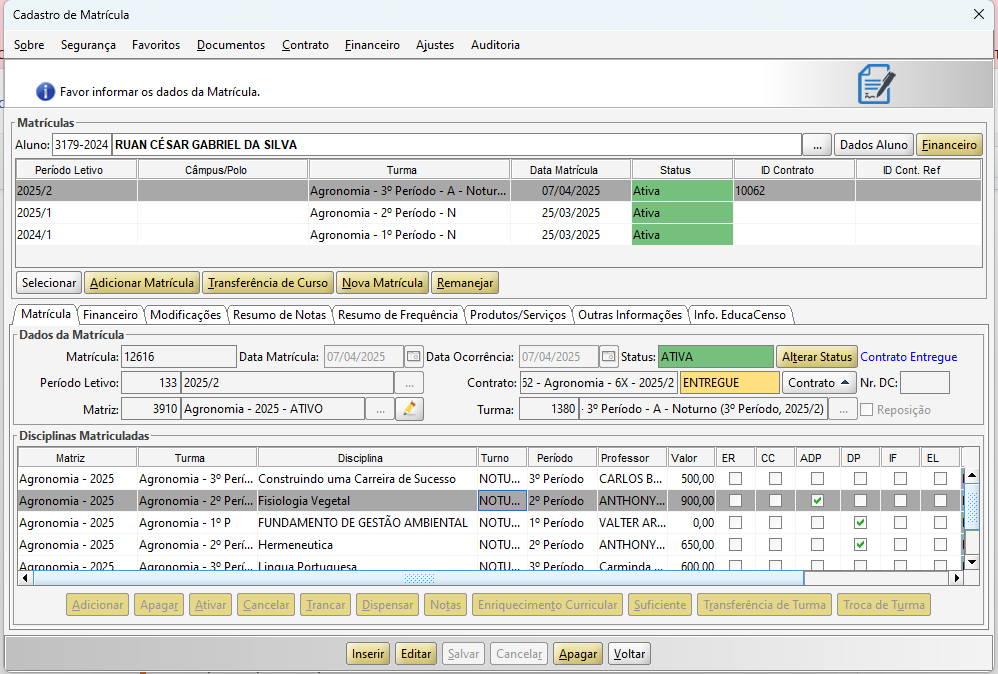The image size is (998, 674).
Task: Click the pencil edit icon beside Matriz
Action: pos(409,409)
